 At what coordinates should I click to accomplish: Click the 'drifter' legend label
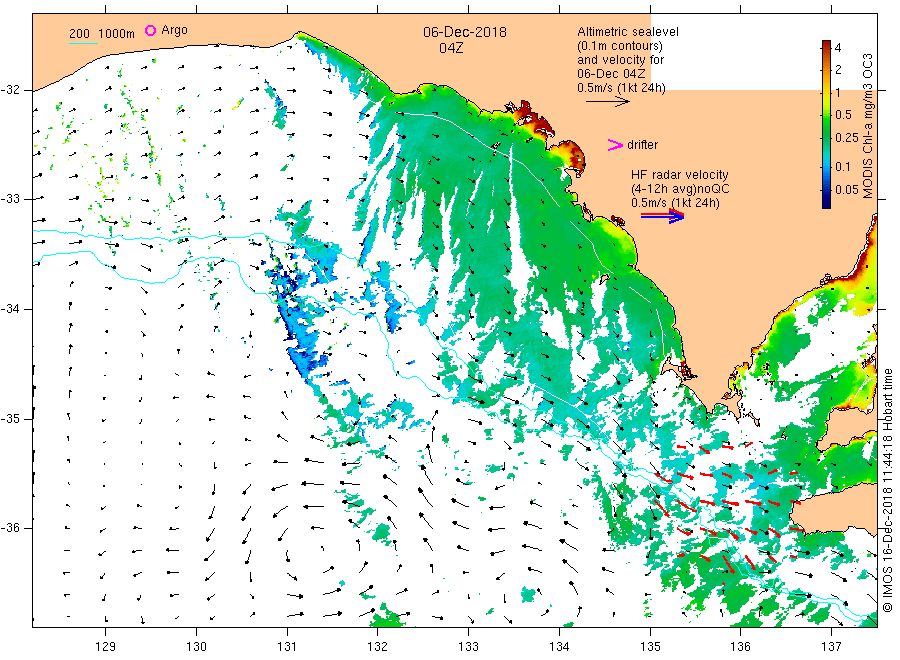click(642, 145)
